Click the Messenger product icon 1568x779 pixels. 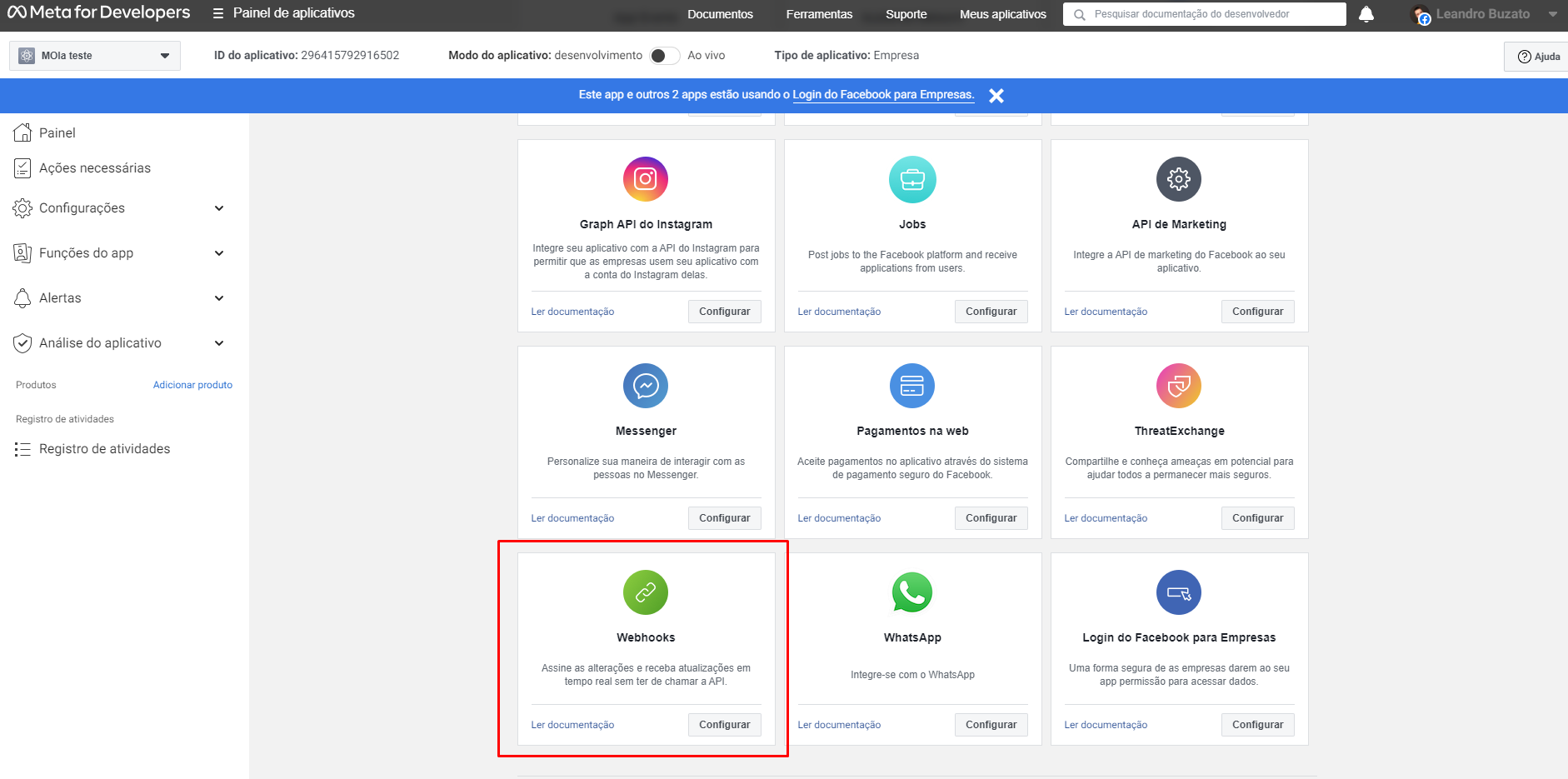click(646, 386)
